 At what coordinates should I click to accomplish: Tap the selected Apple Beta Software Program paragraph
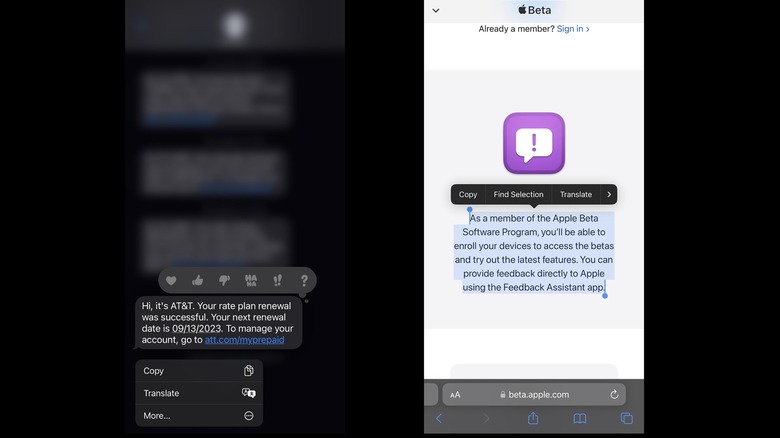(534, 253)
